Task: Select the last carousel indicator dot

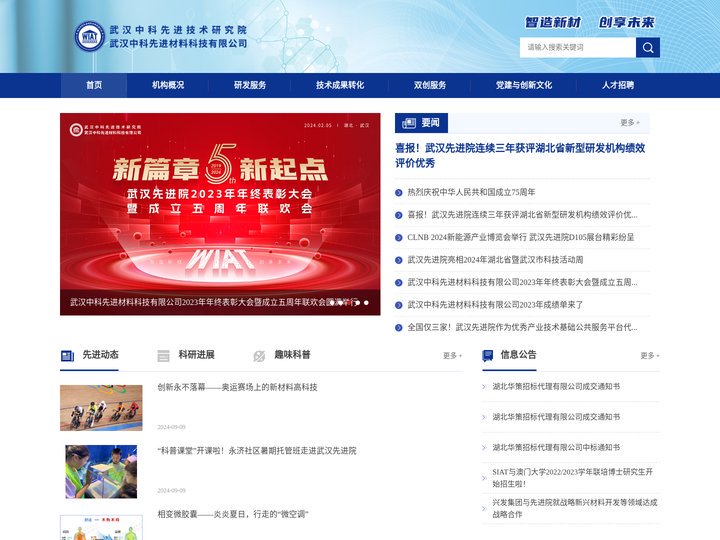Action: point(366,303)
